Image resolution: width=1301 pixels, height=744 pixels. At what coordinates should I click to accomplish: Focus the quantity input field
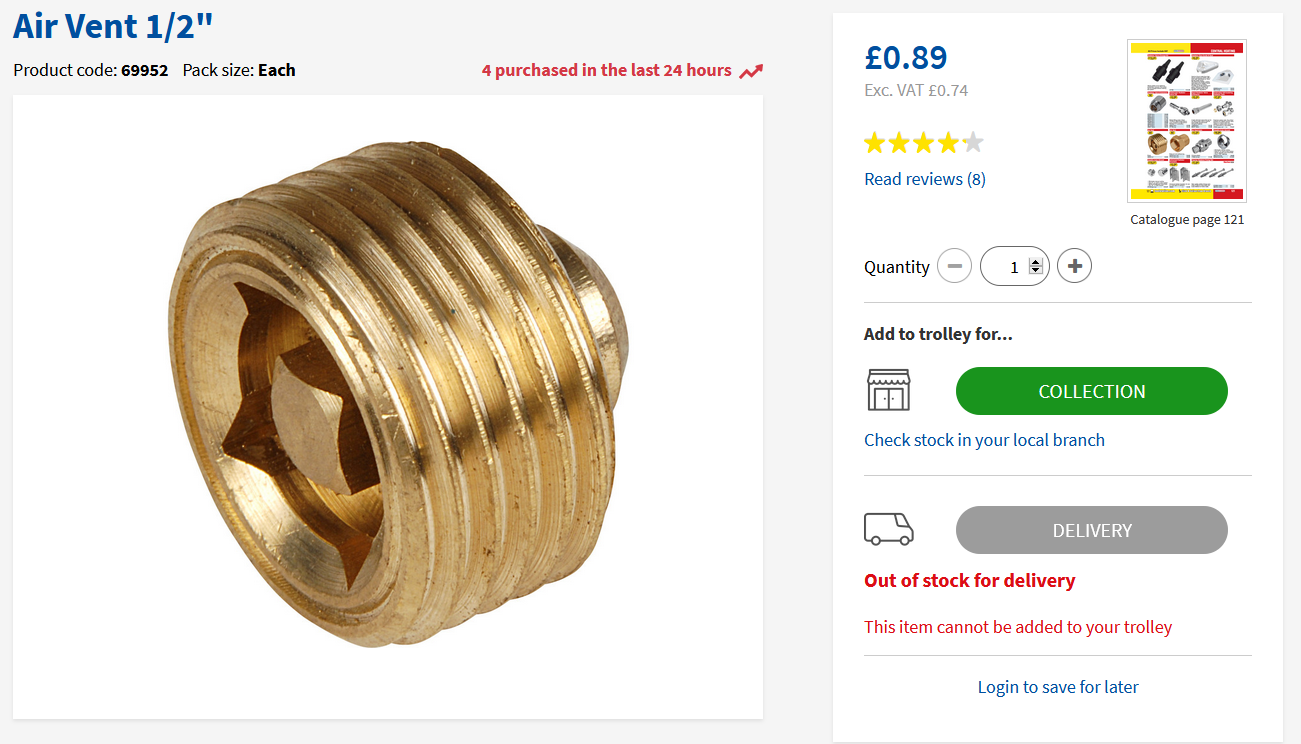pos(1009,267)
